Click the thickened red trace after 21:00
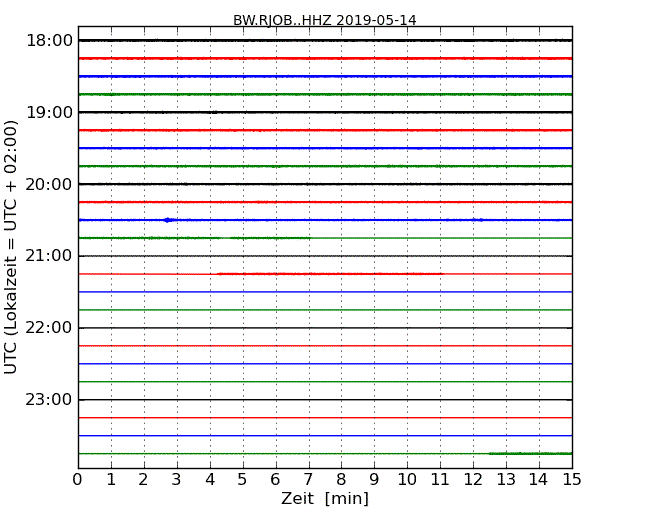 click(331, 274)
